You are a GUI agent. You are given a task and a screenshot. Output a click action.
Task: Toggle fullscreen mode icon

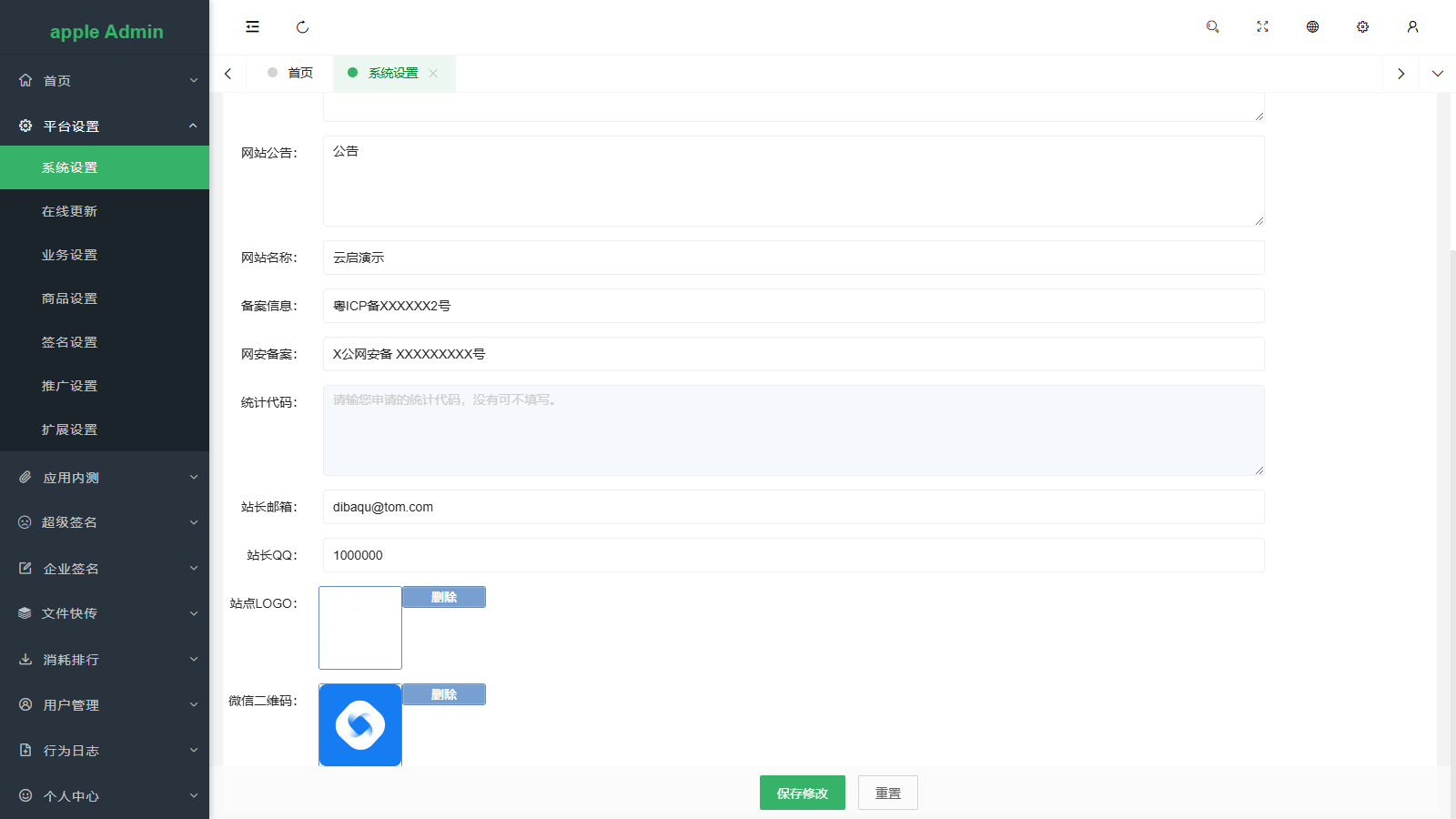coord(1262,27)
